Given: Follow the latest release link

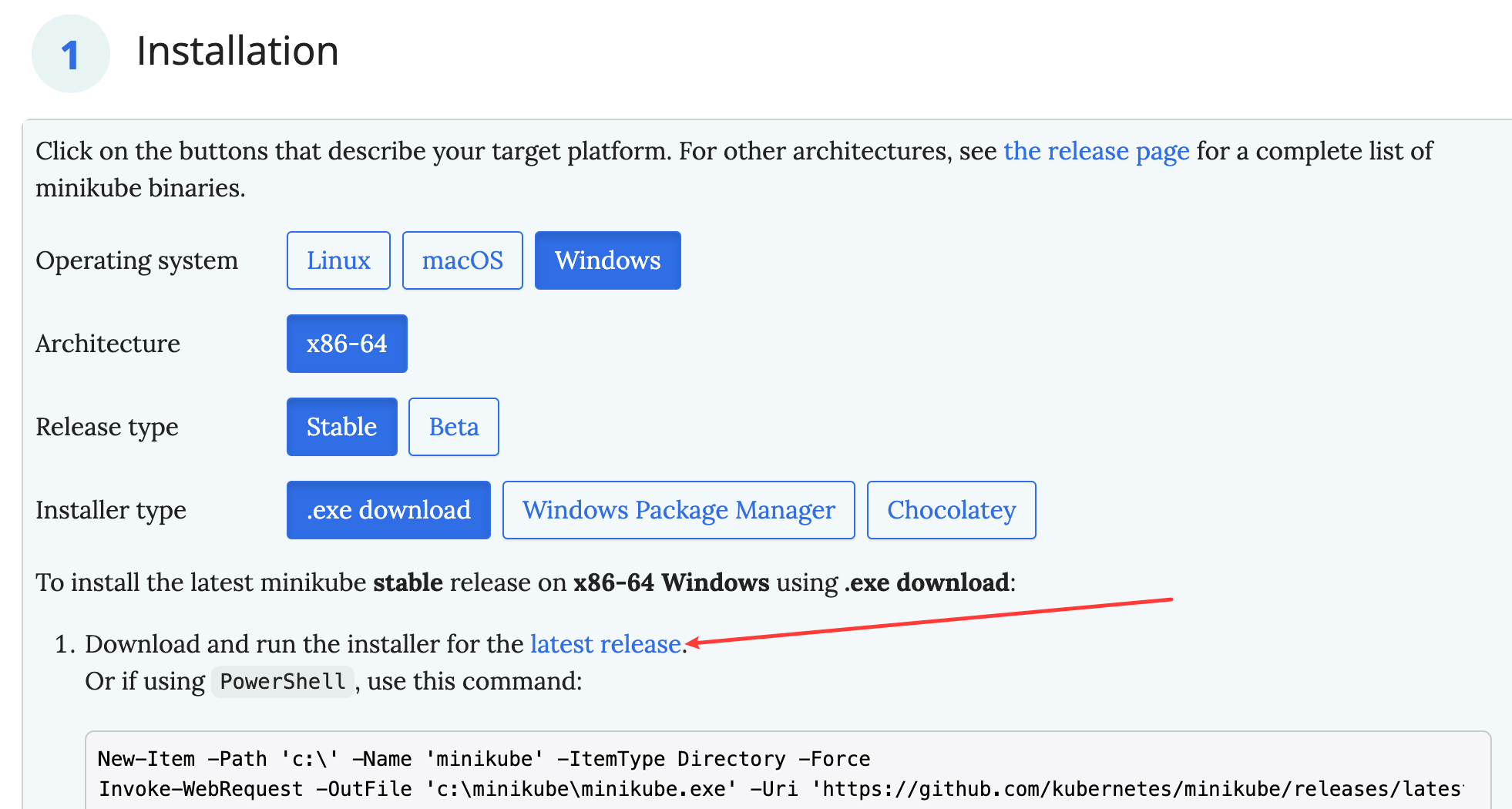Looking at the screenshot, I should pos(606,644).
